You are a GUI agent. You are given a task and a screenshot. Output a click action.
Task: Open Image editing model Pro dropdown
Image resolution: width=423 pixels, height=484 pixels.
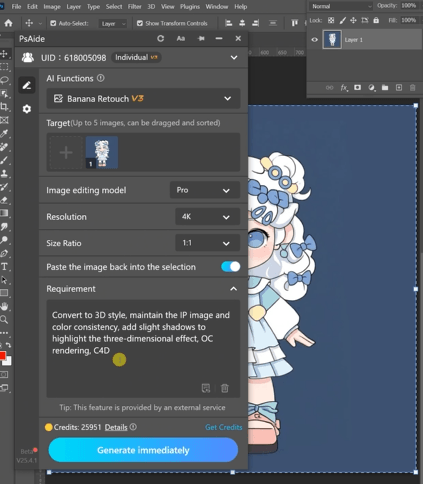pyautogui.click(x=205, y=190)
